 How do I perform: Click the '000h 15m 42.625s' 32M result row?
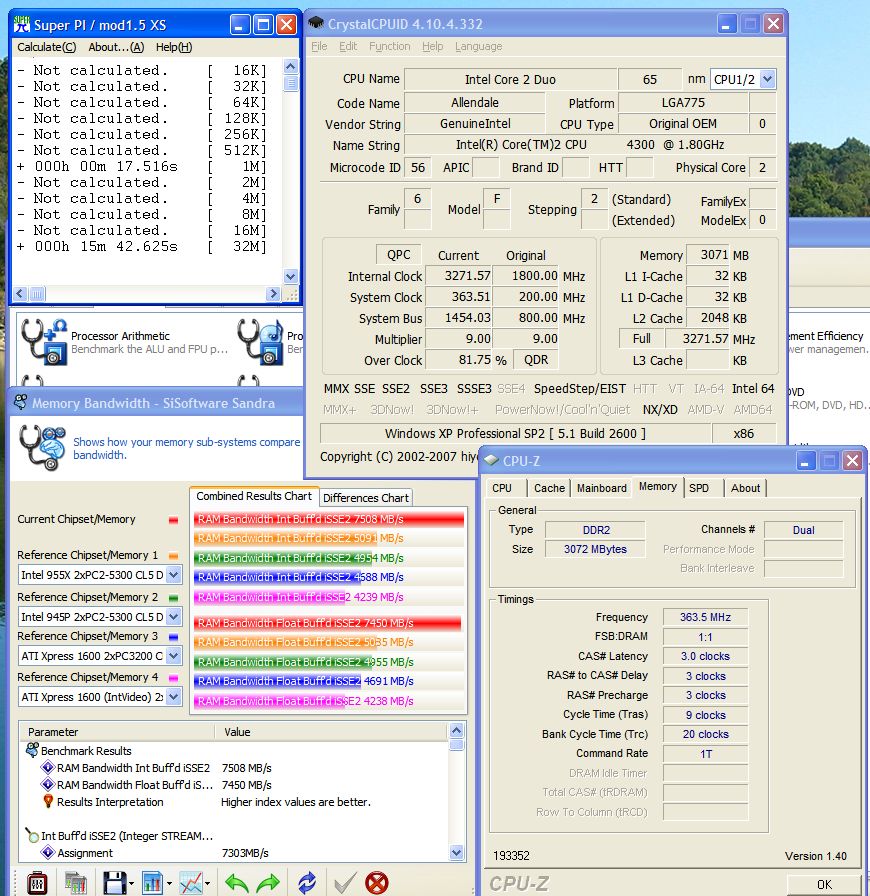[142, 246]
